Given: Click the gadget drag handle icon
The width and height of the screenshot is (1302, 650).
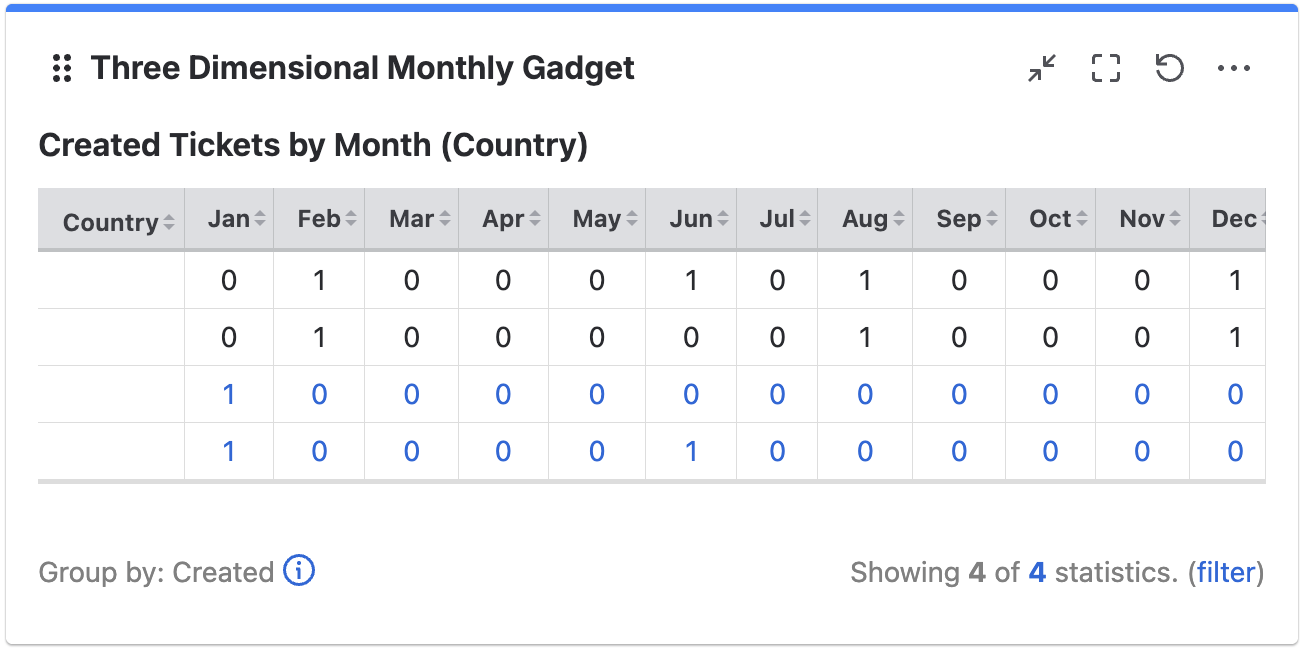Looking at the screenshot, I should [x=62, y=68].
